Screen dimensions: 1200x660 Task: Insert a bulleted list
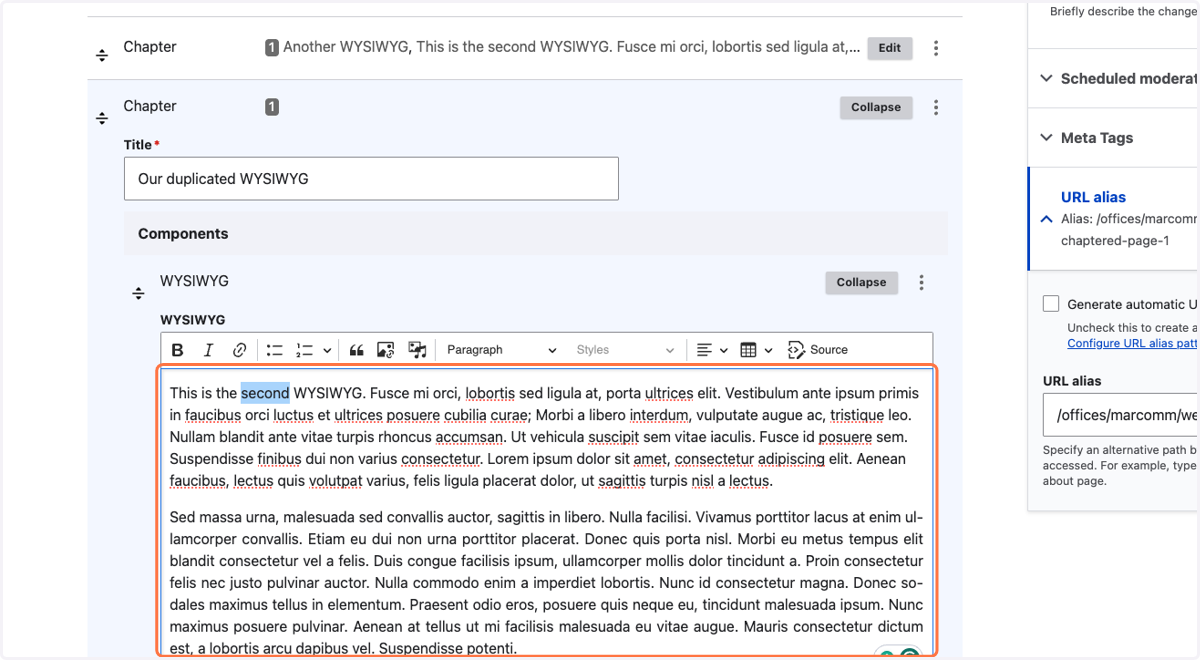click(x=274, y=350)
